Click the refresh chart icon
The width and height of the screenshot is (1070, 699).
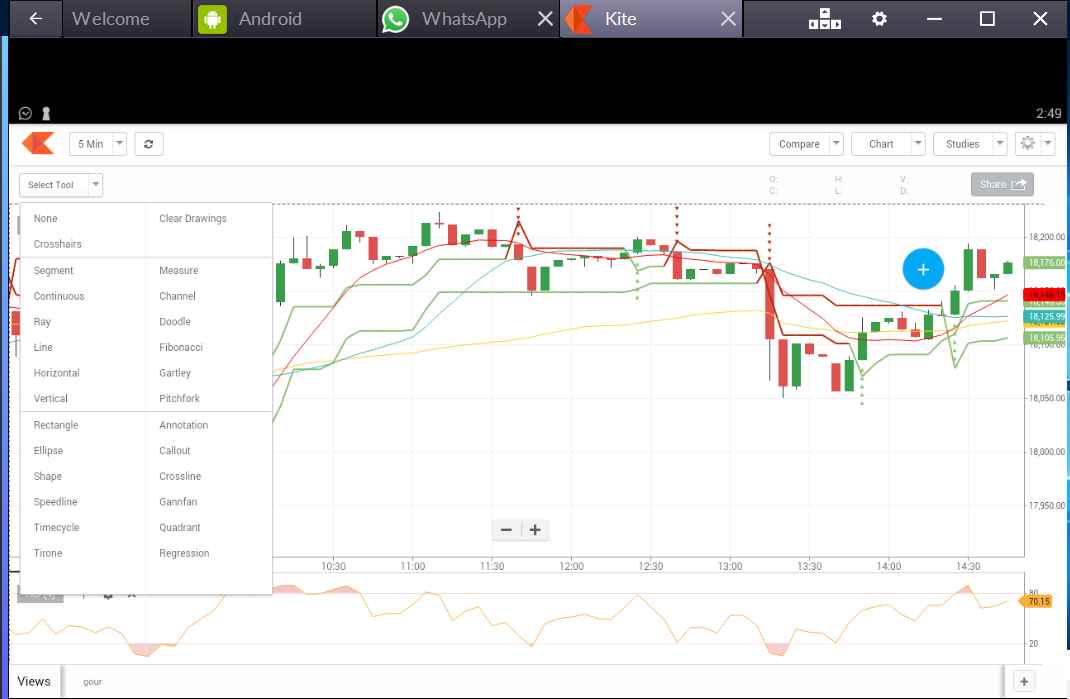click(x=148, y=144)
